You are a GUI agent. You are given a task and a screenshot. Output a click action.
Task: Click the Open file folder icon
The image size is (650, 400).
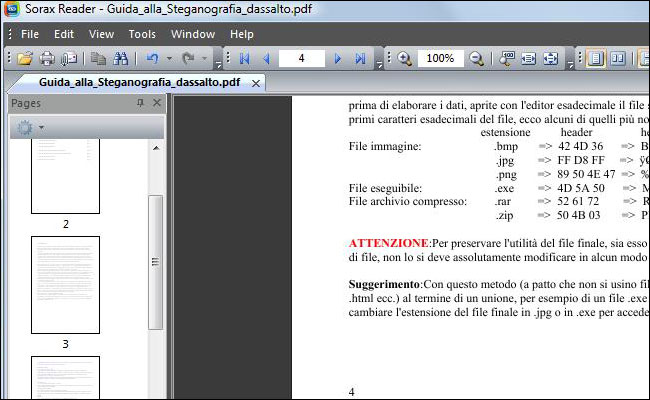25,59
